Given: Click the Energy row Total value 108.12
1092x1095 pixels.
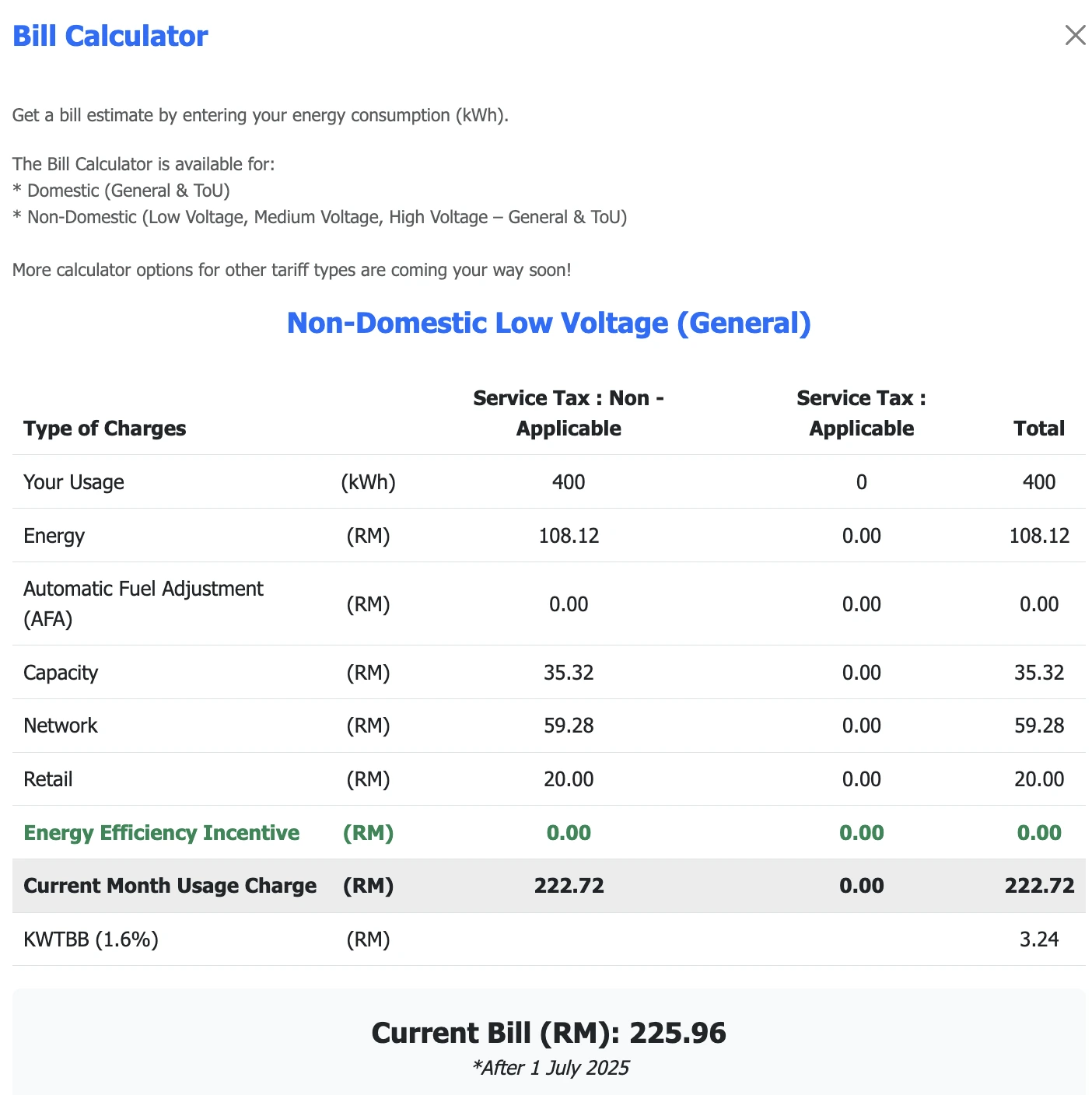Looking at the screenshot, I should pos(1039,536).
